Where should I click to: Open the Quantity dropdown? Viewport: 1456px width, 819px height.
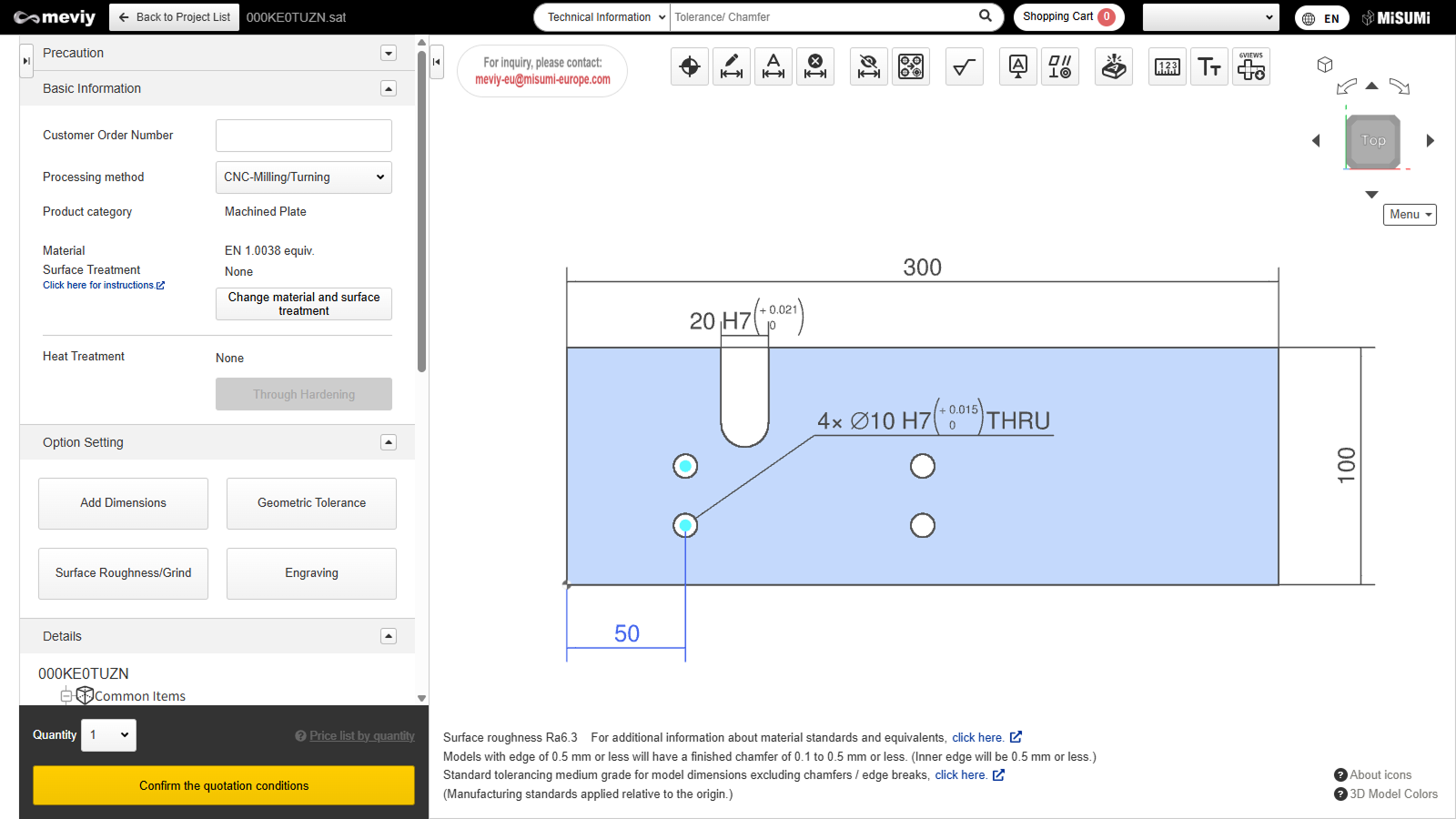click(109, 735)
